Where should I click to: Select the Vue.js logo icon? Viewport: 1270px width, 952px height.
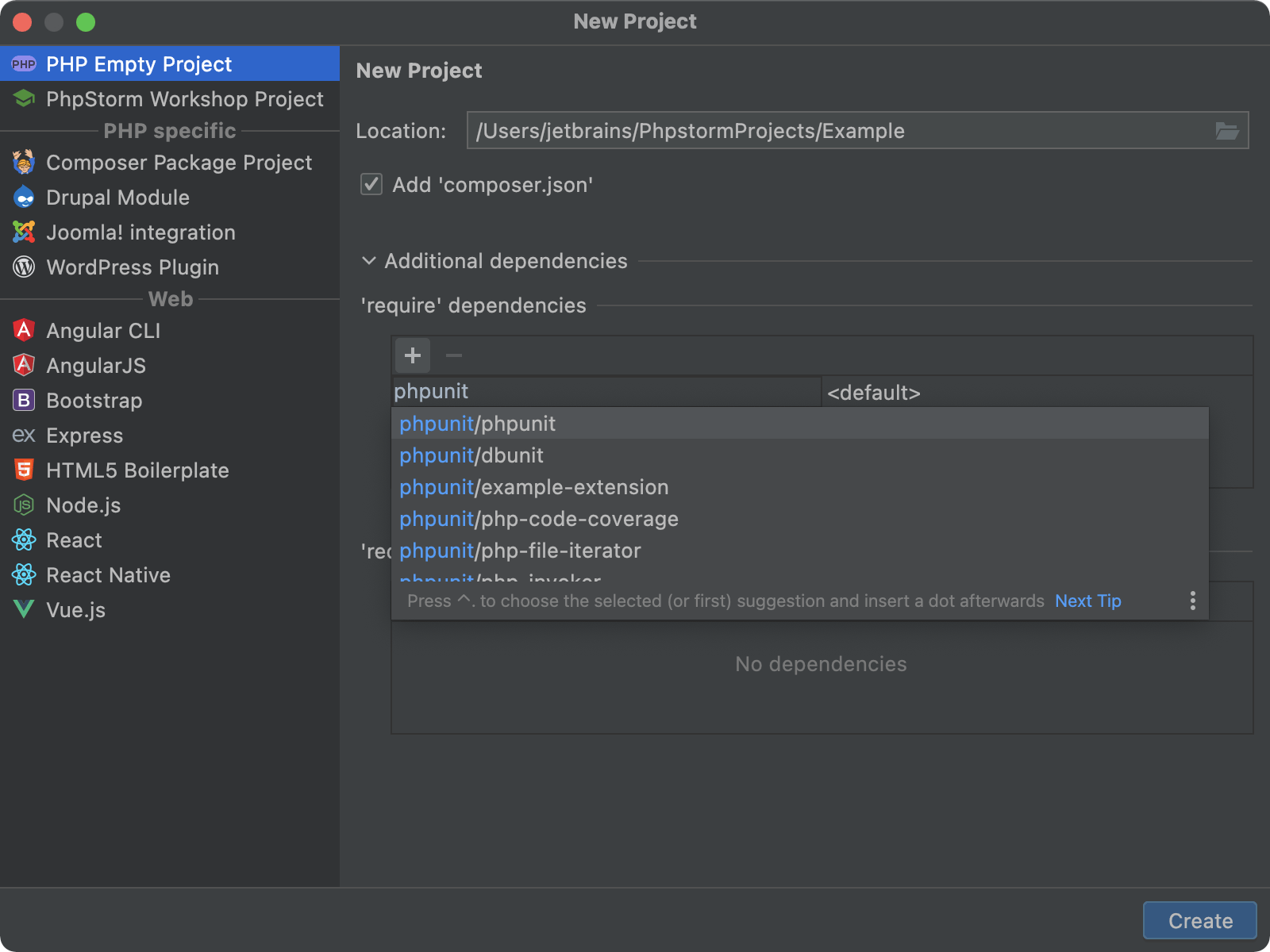(x=24, y=610)
